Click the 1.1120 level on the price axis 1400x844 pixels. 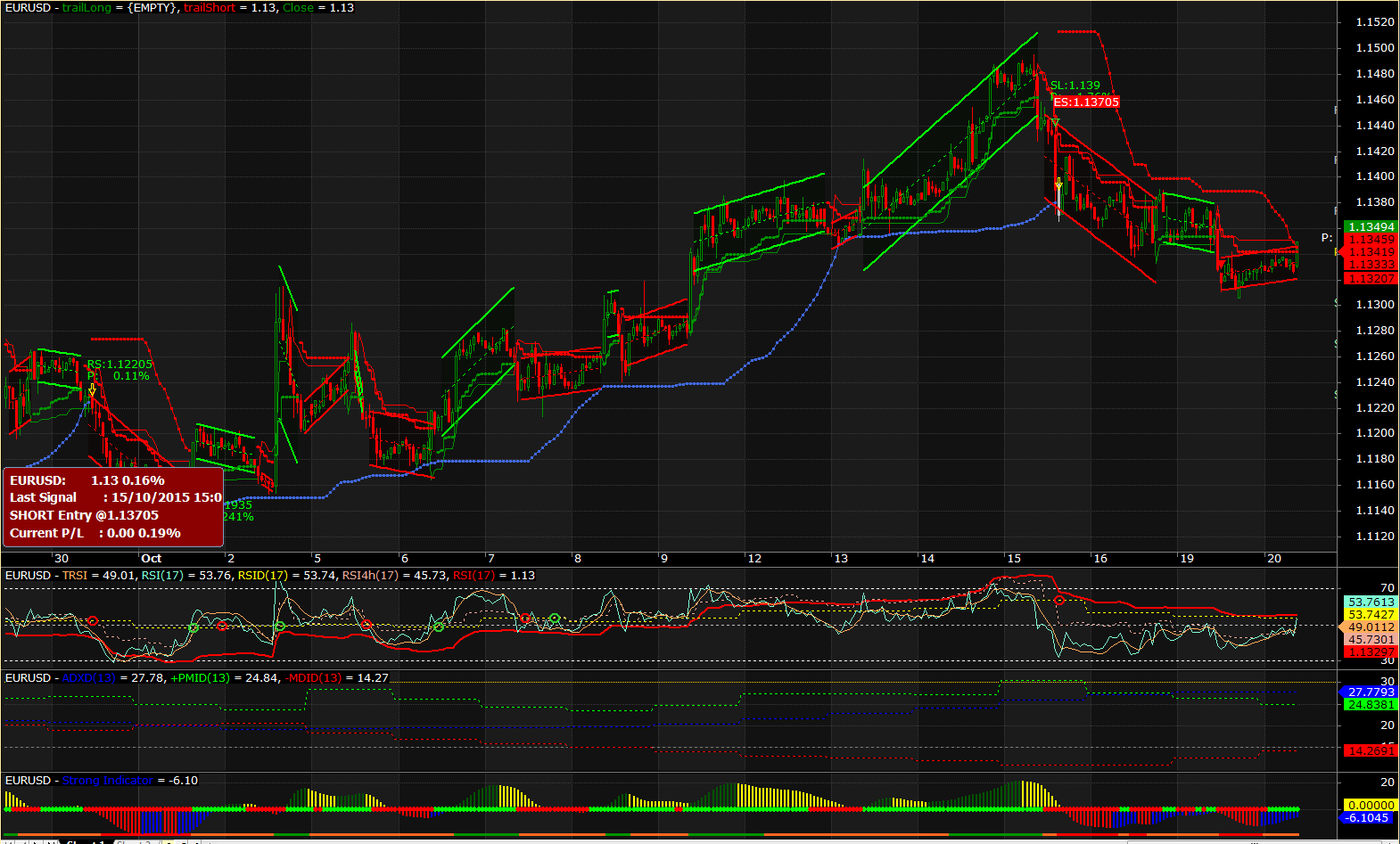1375,537
